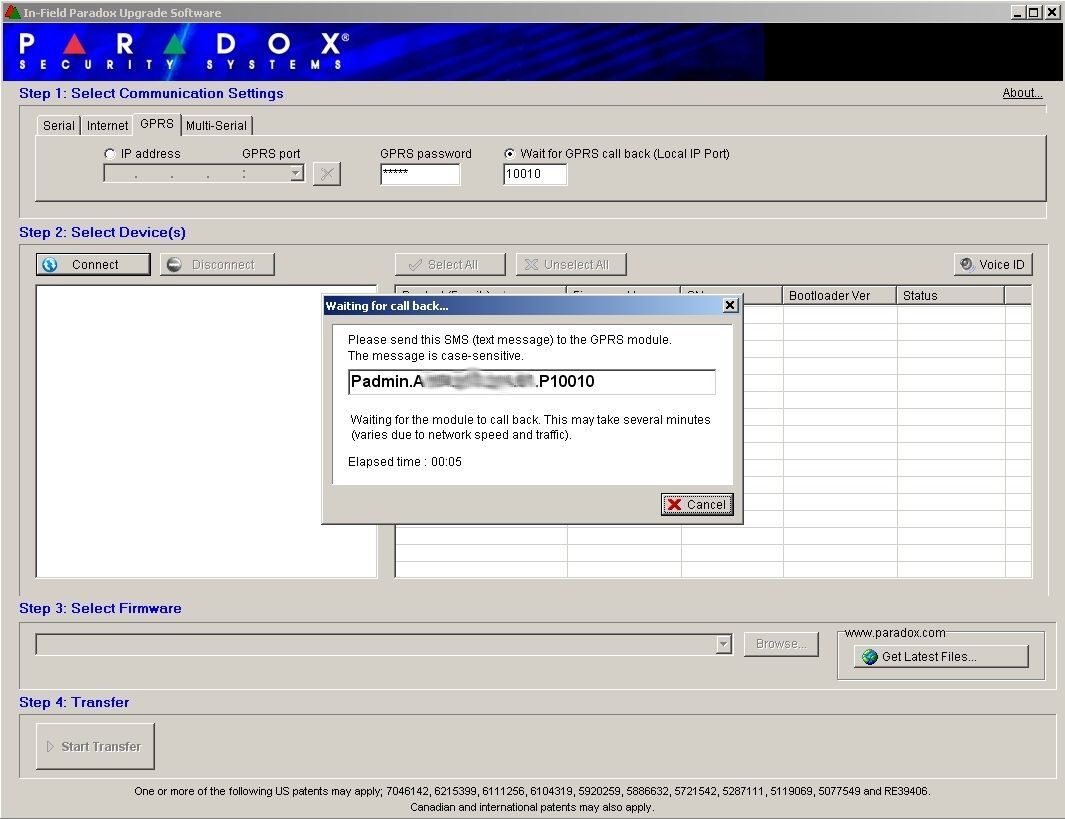
Task: Click the globe icon on Connect button
Action: 50,265
